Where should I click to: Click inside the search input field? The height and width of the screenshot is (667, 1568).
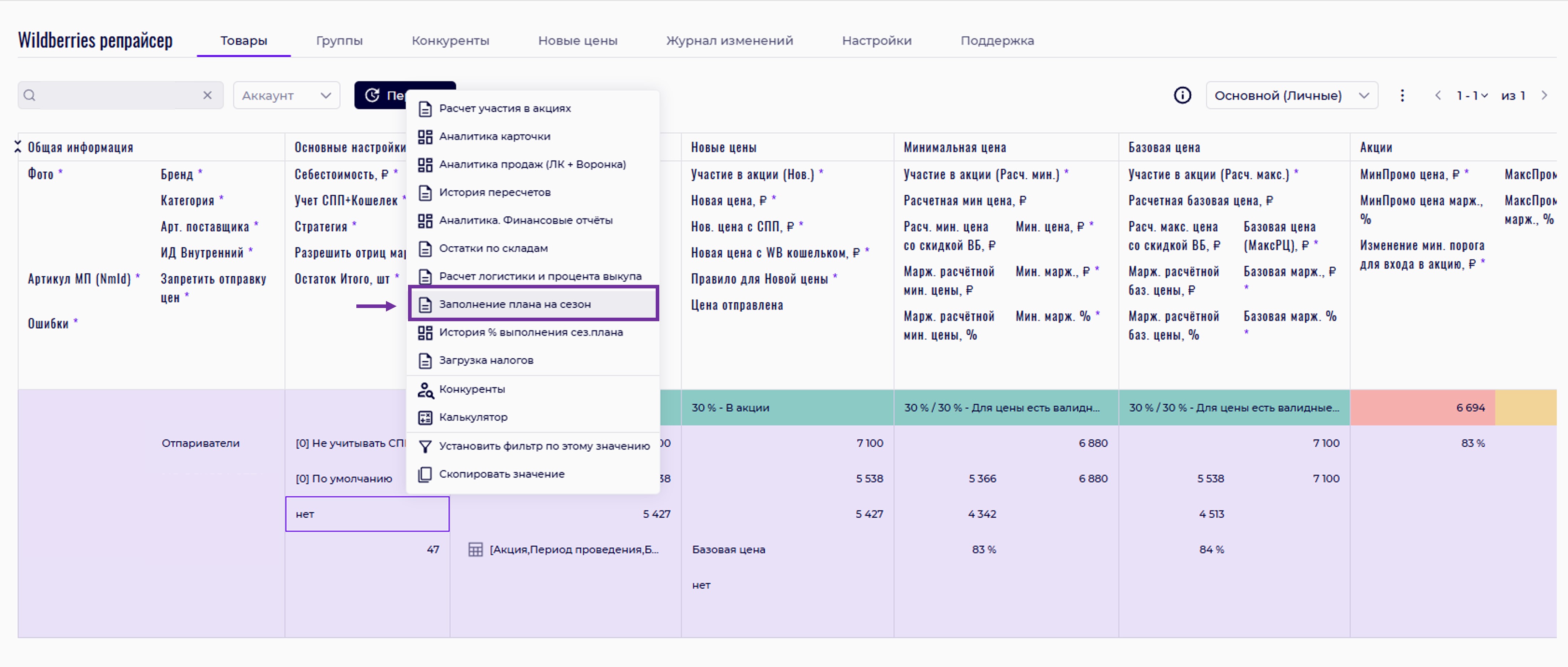pos(116,95)
